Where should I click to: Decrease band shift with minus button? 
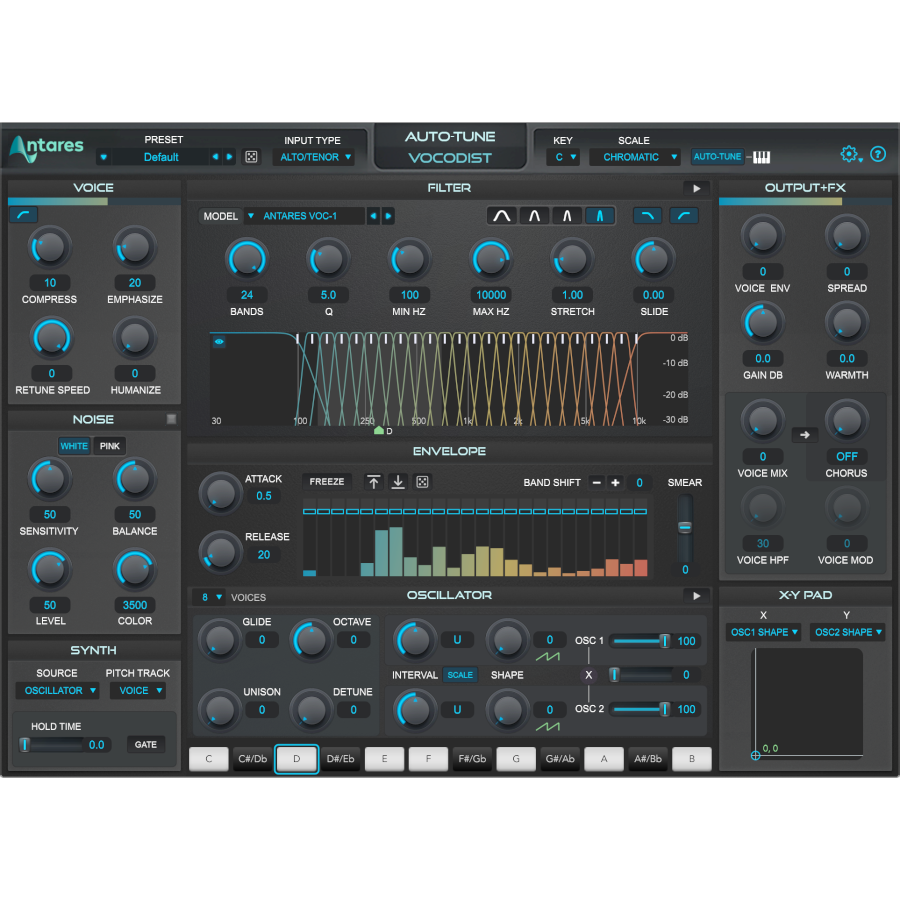click(596, 483)
